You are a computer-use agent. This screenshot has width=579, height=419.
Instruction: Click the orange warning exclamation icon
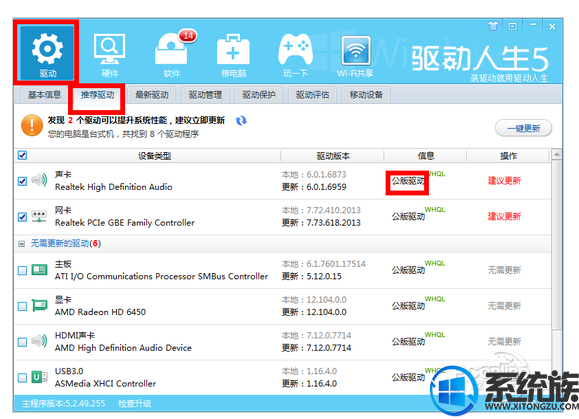pos(32,125)
